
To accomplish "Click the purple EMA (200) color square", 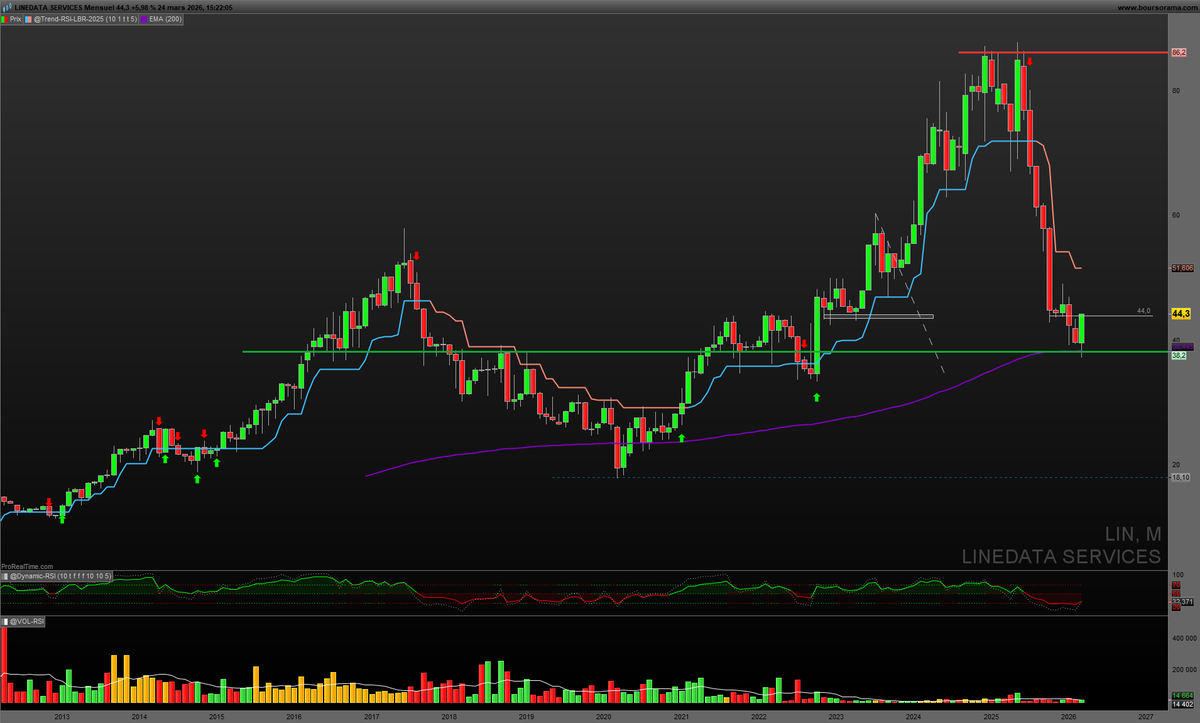I will click(143, 19).
